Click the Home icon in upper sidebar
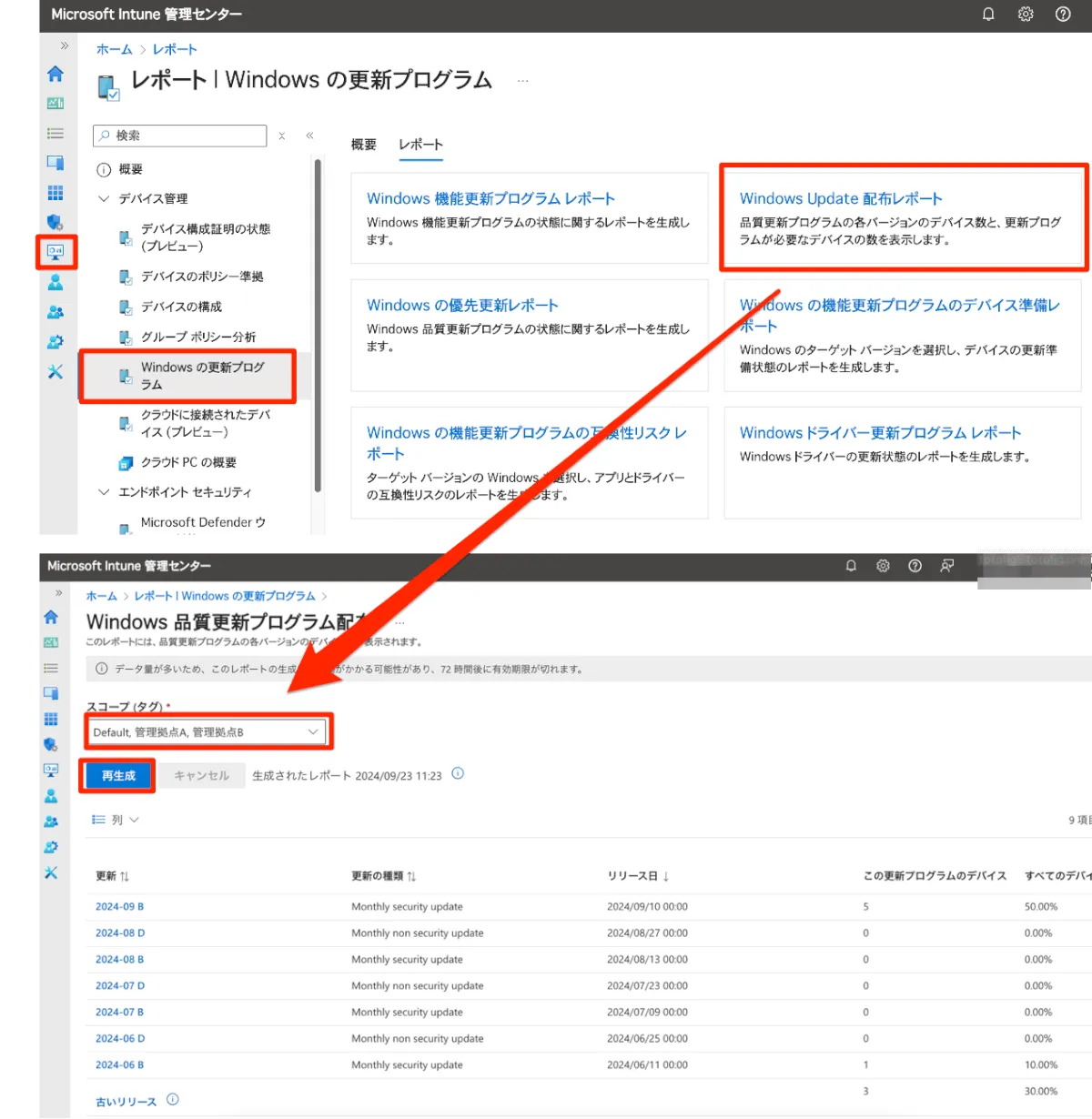 [56, 74]
